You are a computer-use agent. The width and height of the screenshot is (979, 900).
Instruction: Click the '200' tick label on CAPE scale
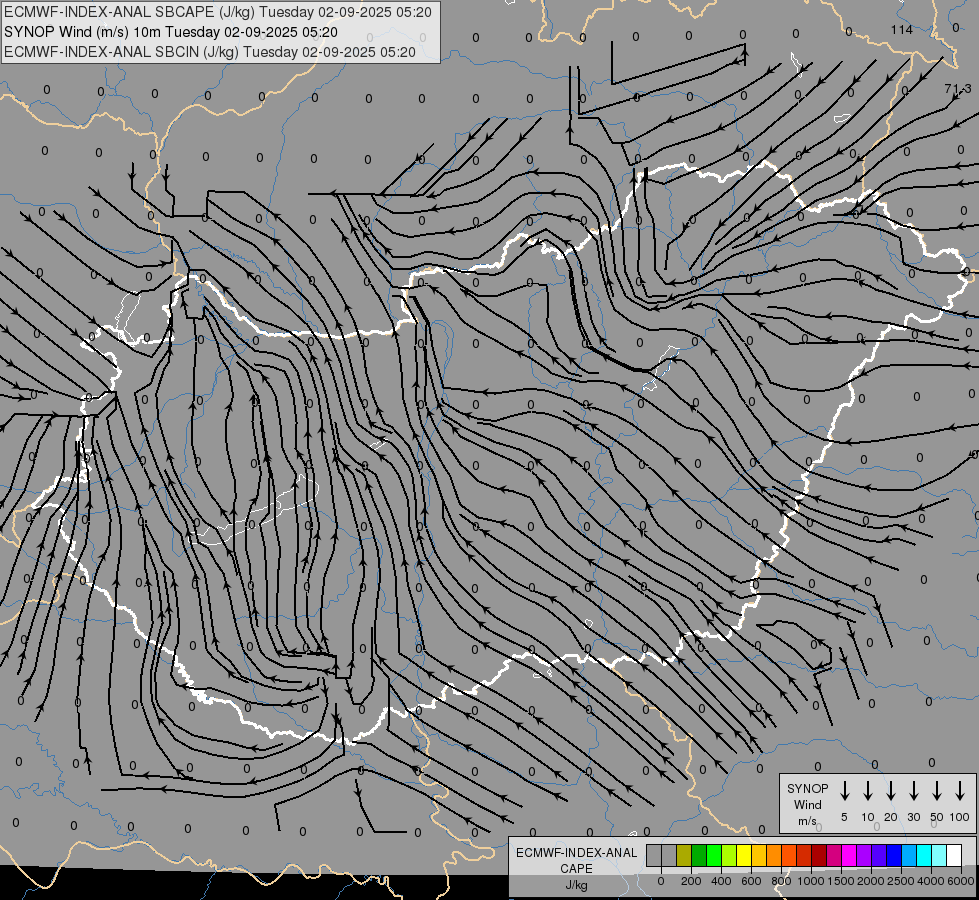coord(691,881)
